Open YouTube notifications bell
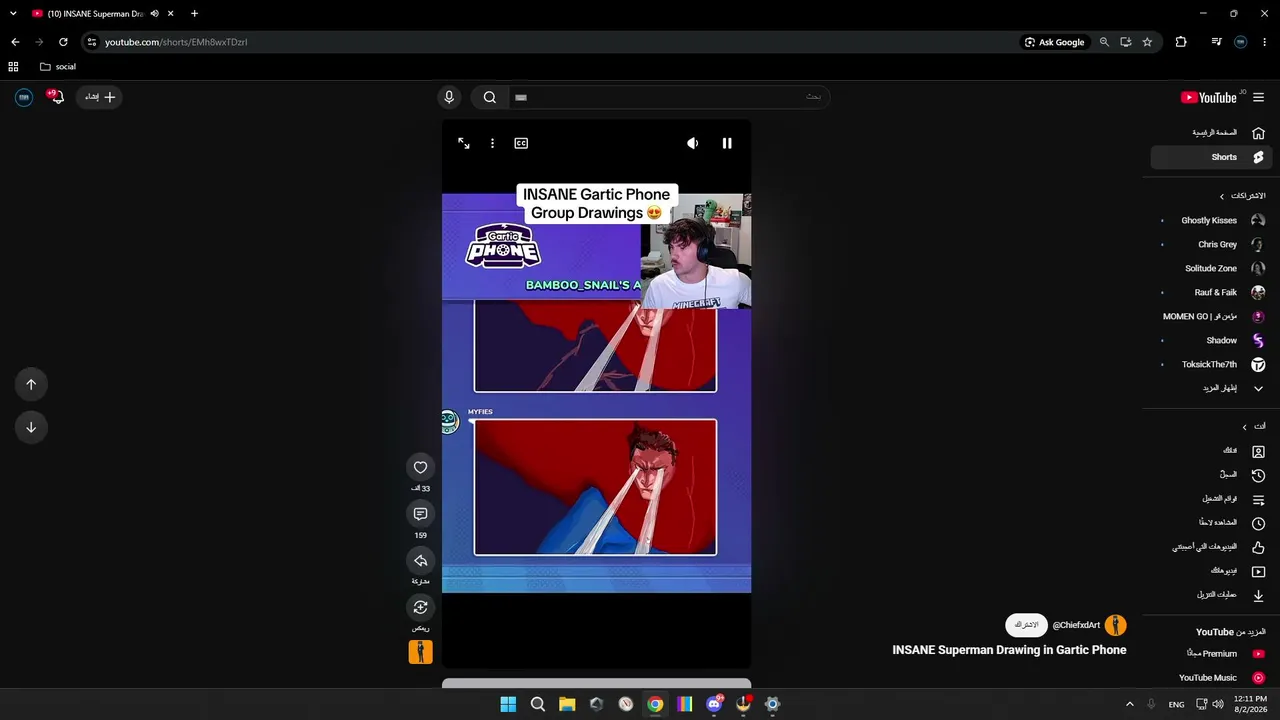1280x720 pixels. click(57, 97)
